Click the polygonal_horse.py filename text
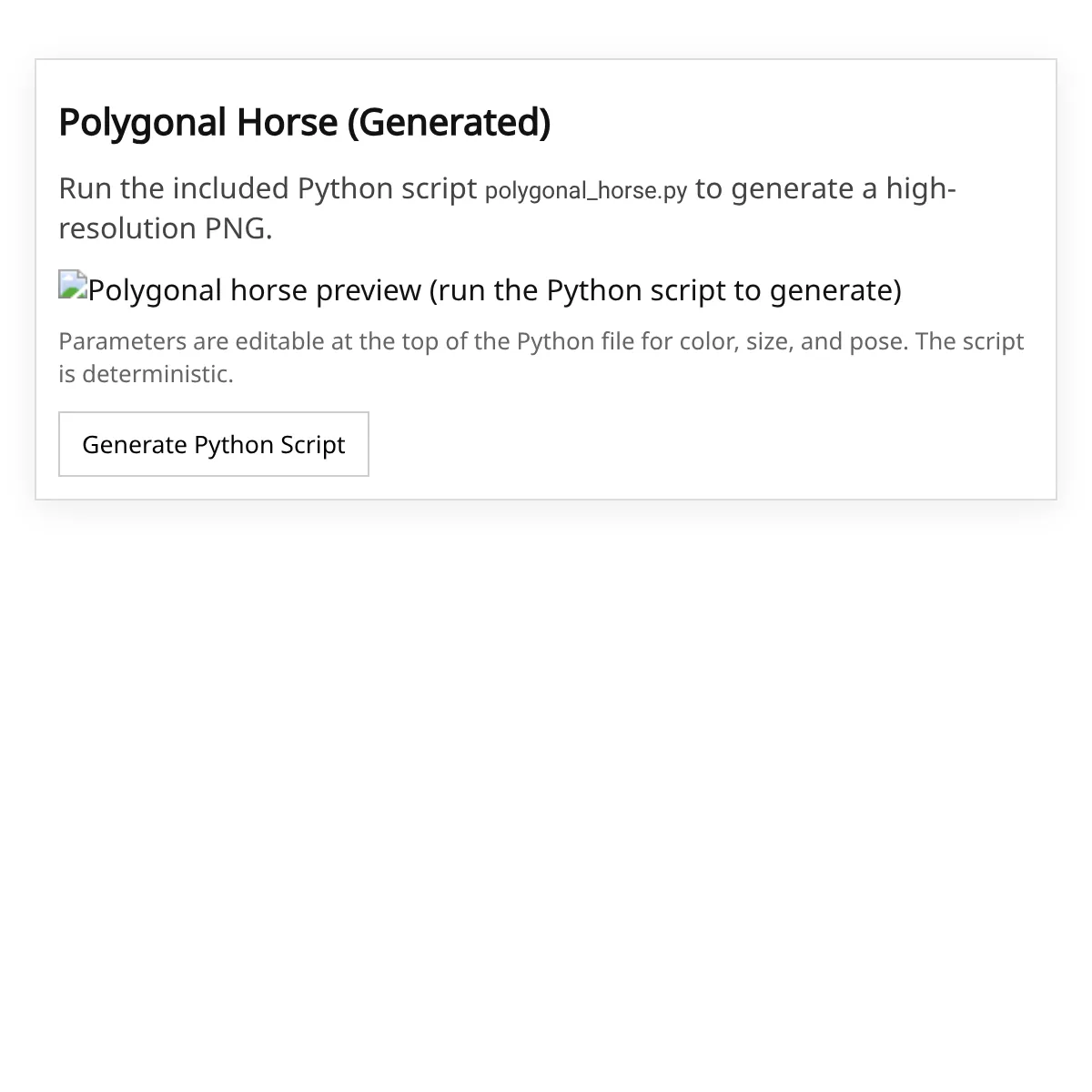This screenshot has height=1092, width=1092. point(585,191)
